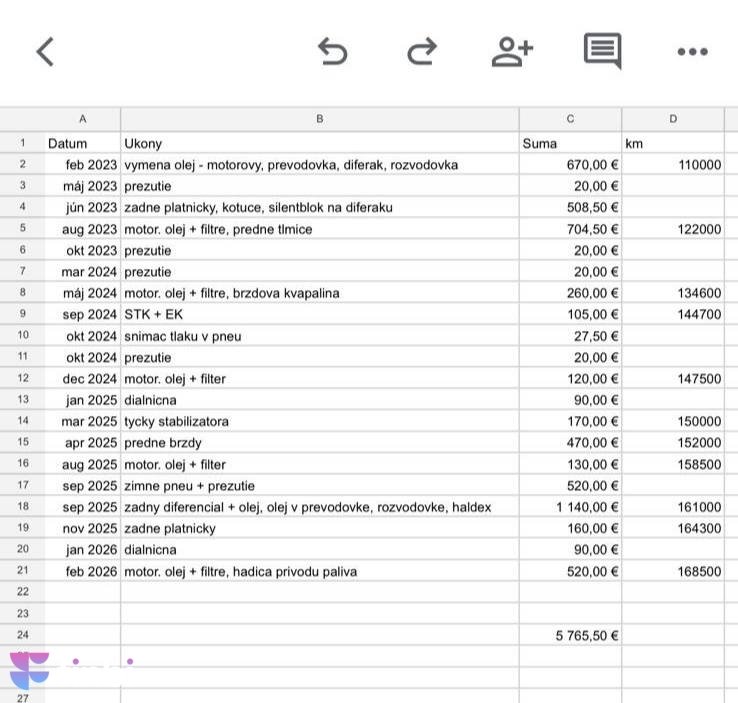Viewport: 738px width, 703px height.
Task: Select the 168500 km cell
Action: [x=673, y=571]
